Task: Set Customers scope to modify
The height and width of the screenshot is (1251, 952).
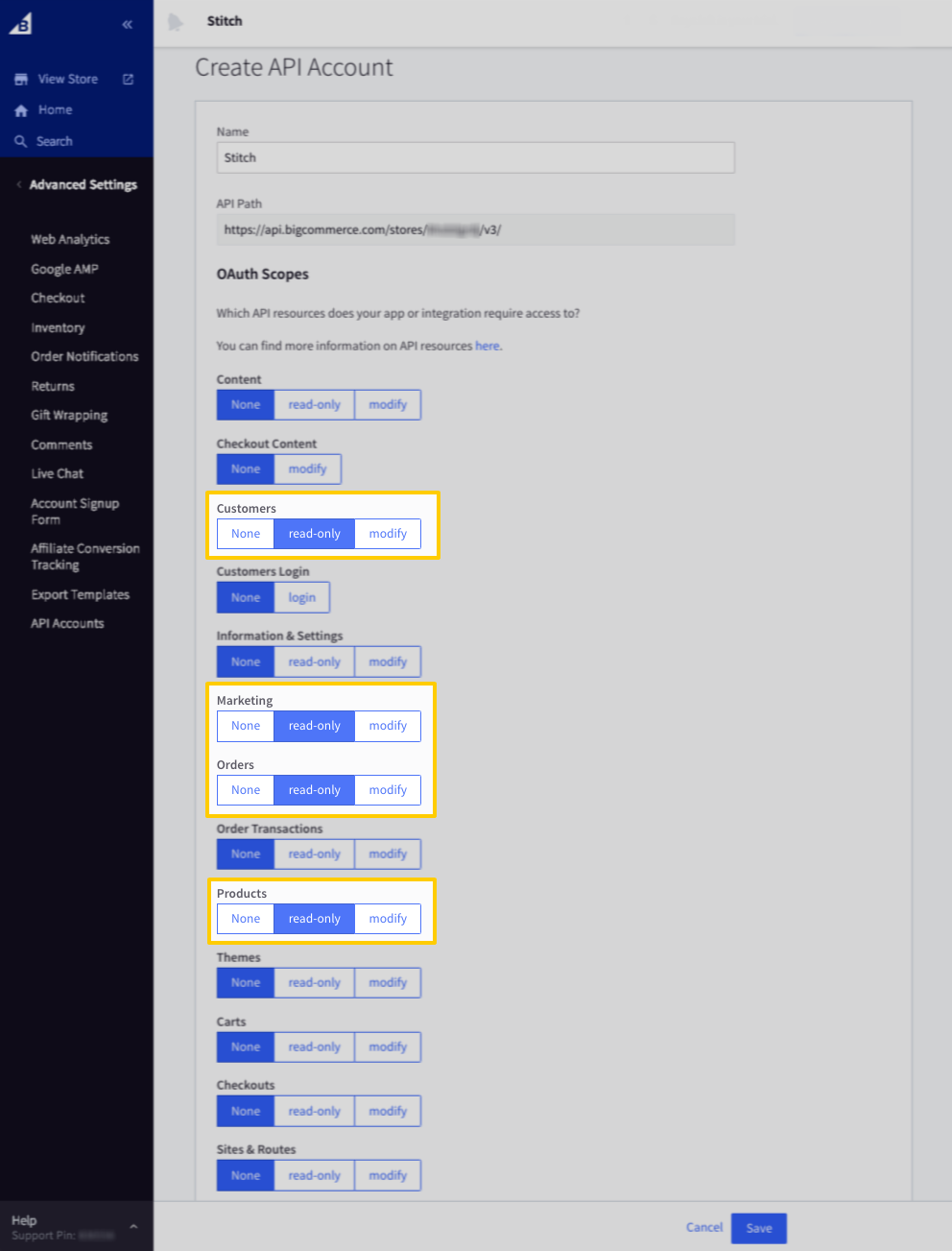Action: pos(387,533)
